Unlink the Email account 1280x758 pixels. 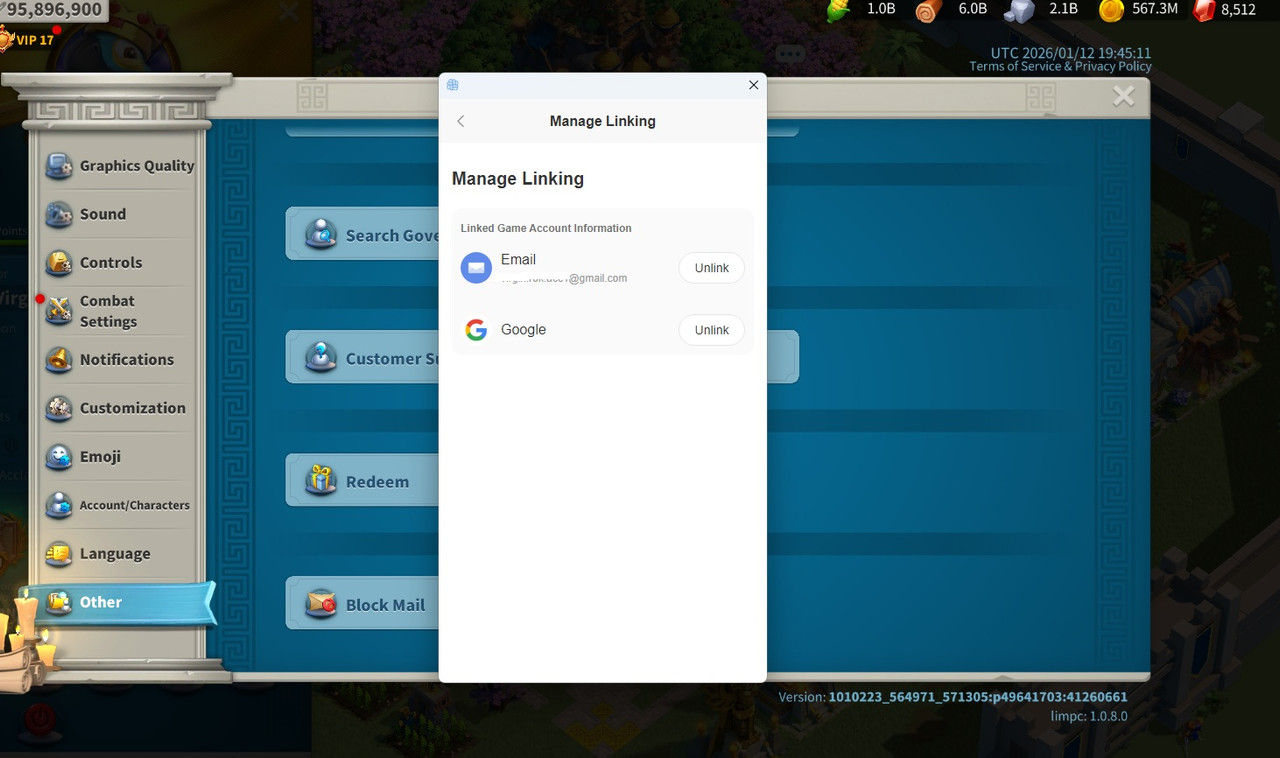pos(712,268)
